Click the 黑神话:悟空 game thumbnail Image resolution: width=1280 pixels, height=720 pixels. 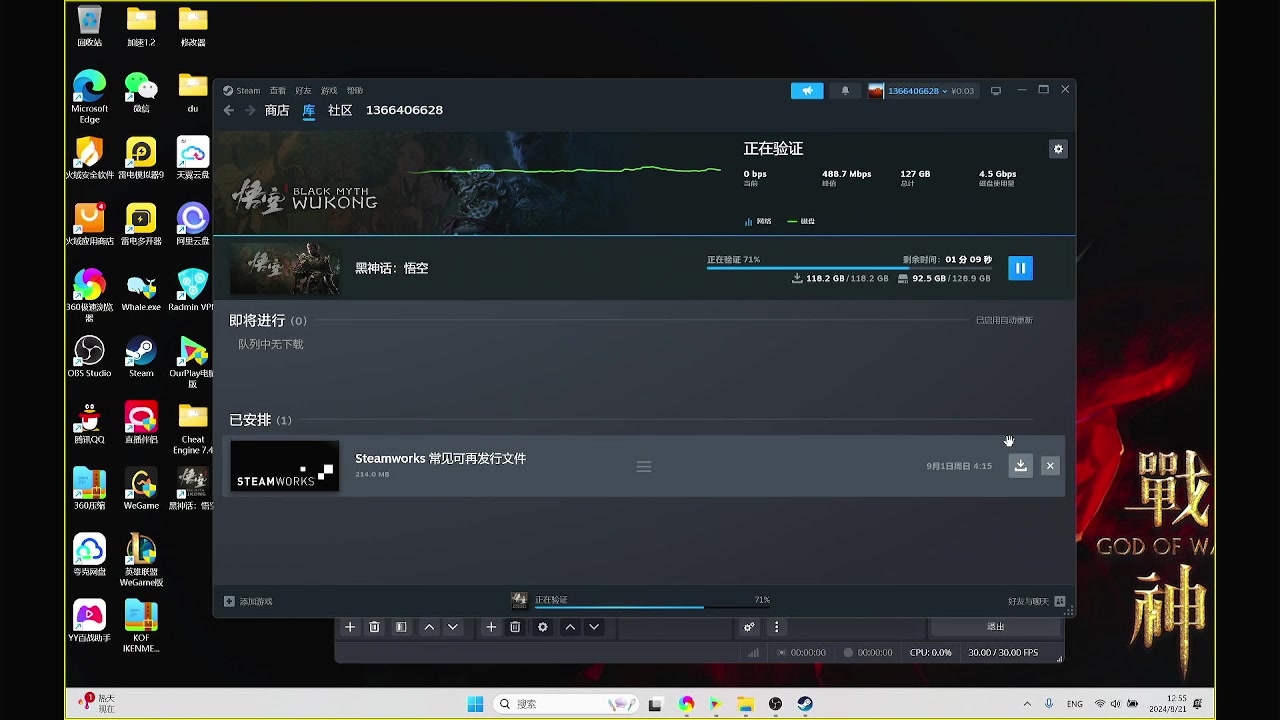click(x=285, y=268)
